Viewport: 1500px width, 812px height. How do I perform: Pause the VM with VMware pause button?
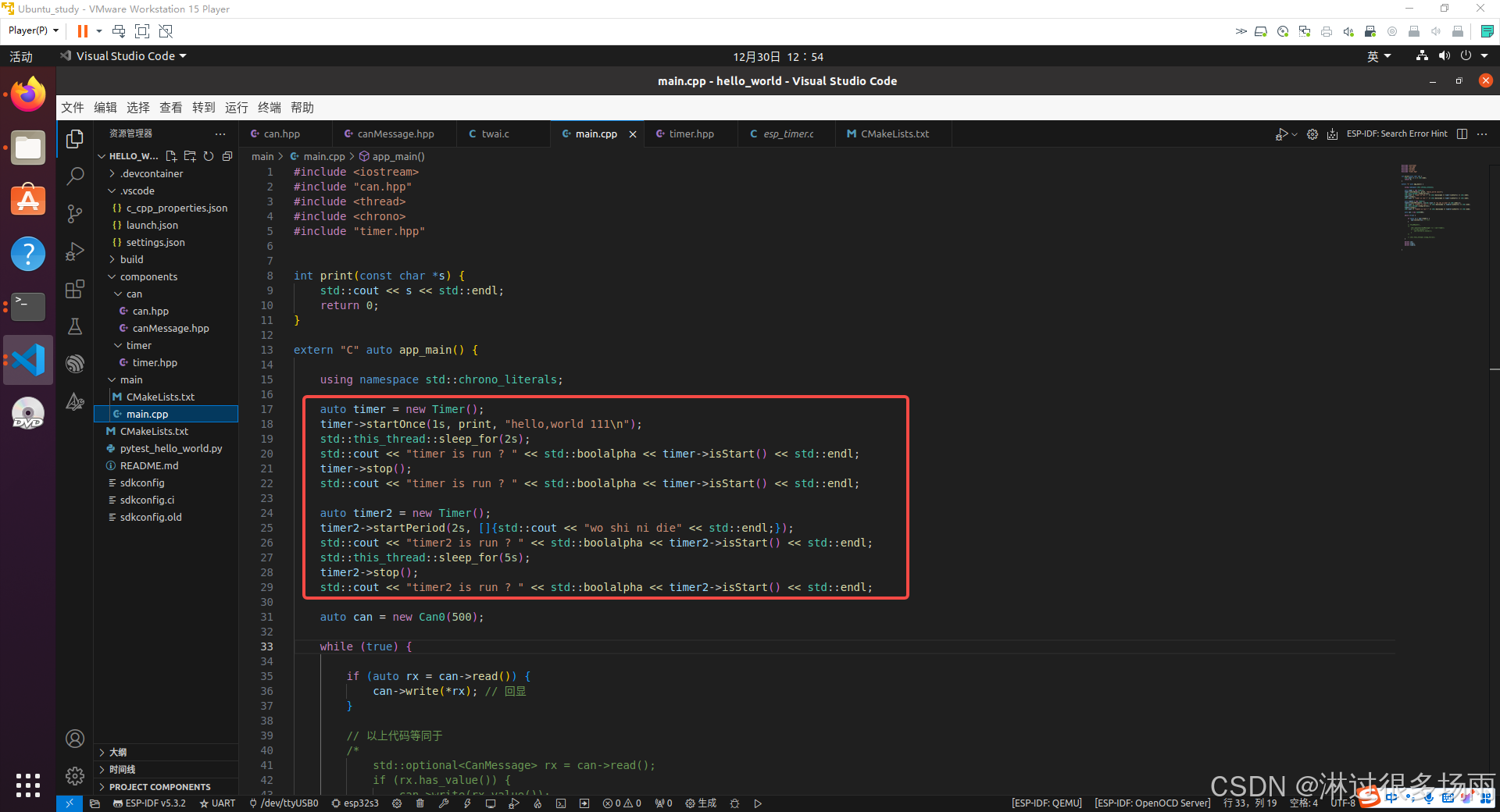(x=82, y=31)
